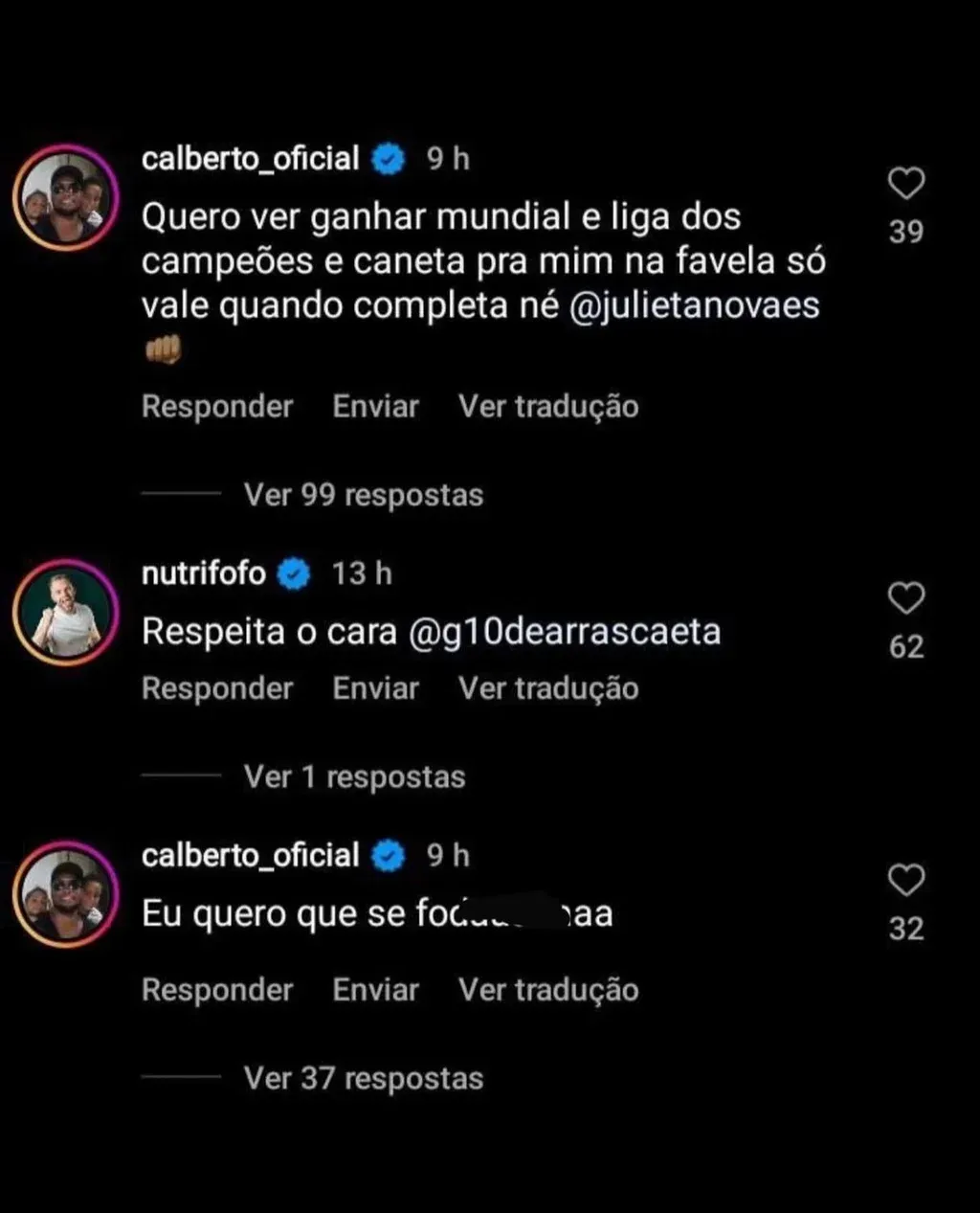Translate the first comment with Ver tradução

point(548,406)
